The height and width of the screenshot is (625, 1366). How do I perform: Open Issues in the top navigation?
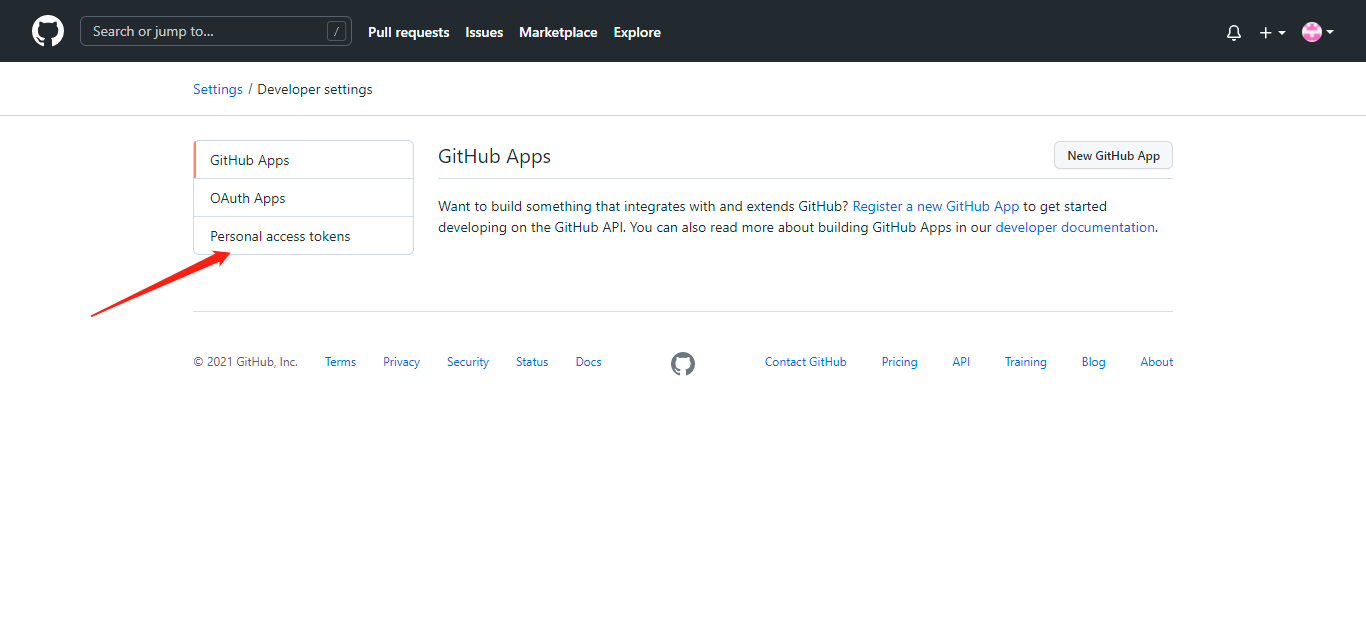[x=484, y=32]
